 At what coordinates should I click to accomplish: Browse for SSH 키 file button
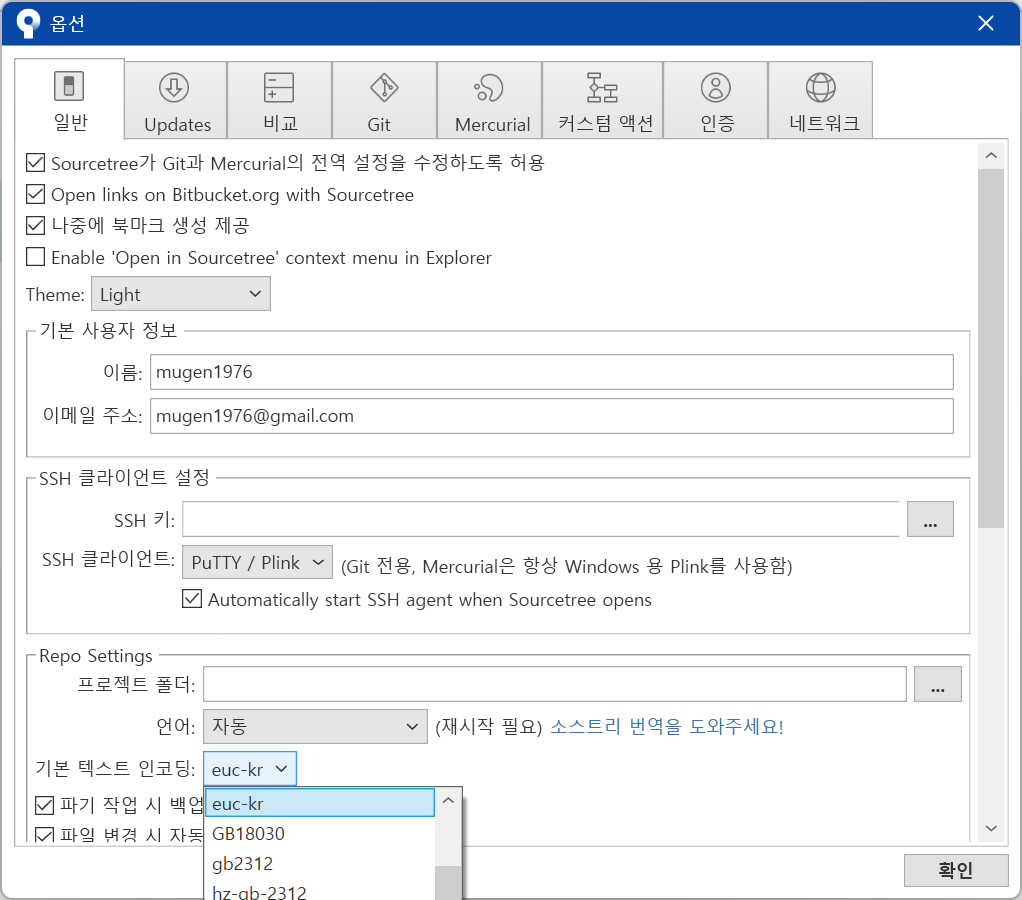pos(930,519)
